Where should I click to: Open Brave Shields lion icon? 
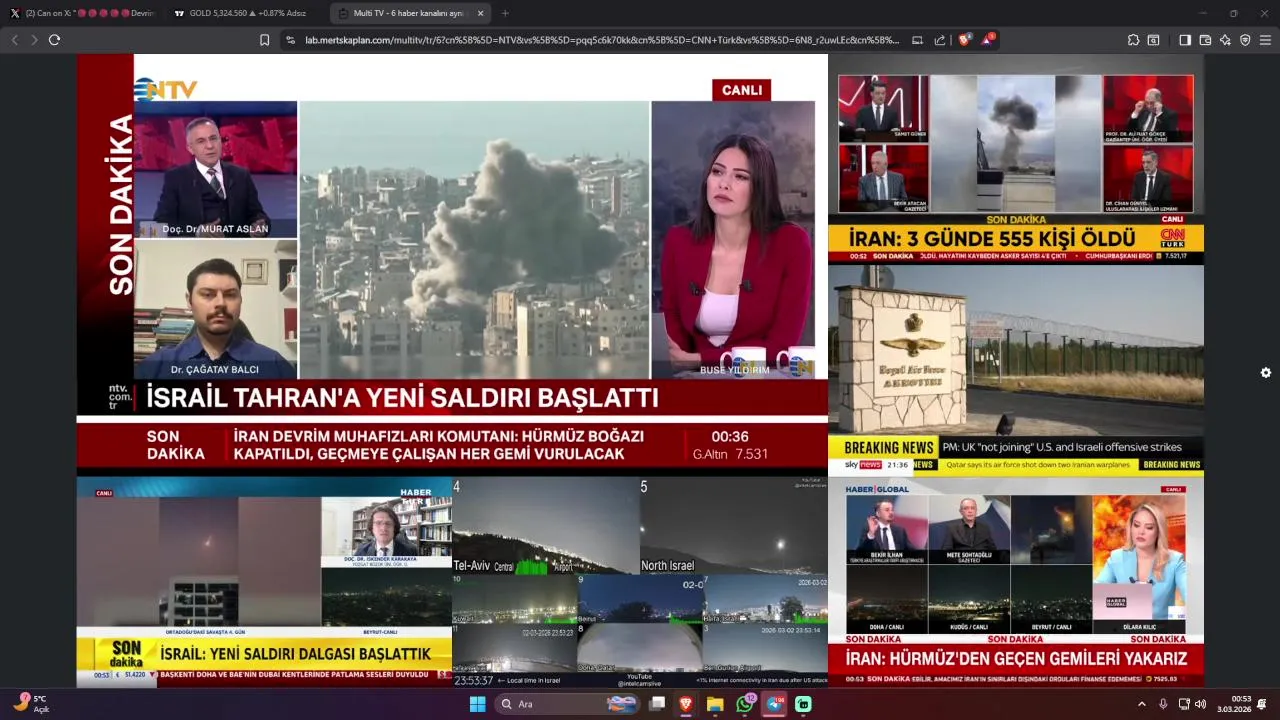coord(964,40)
